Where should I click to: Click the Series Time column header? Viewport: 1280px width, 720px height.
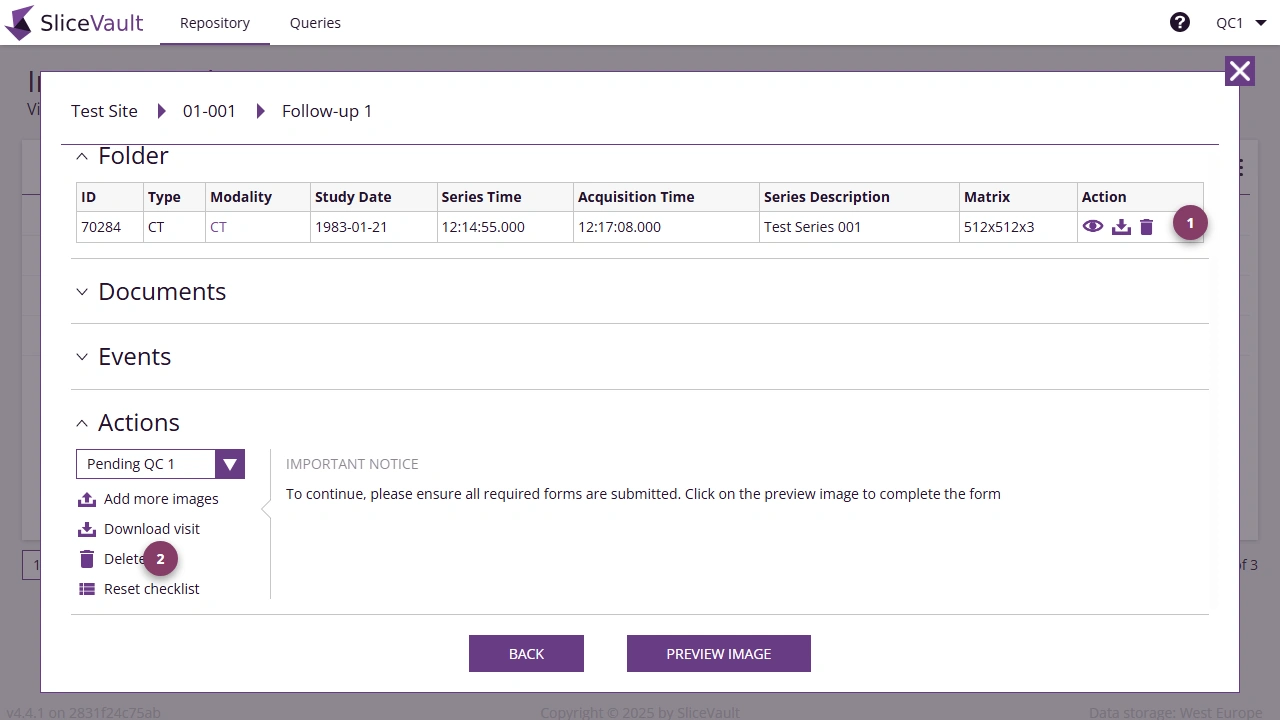[505, 197]
